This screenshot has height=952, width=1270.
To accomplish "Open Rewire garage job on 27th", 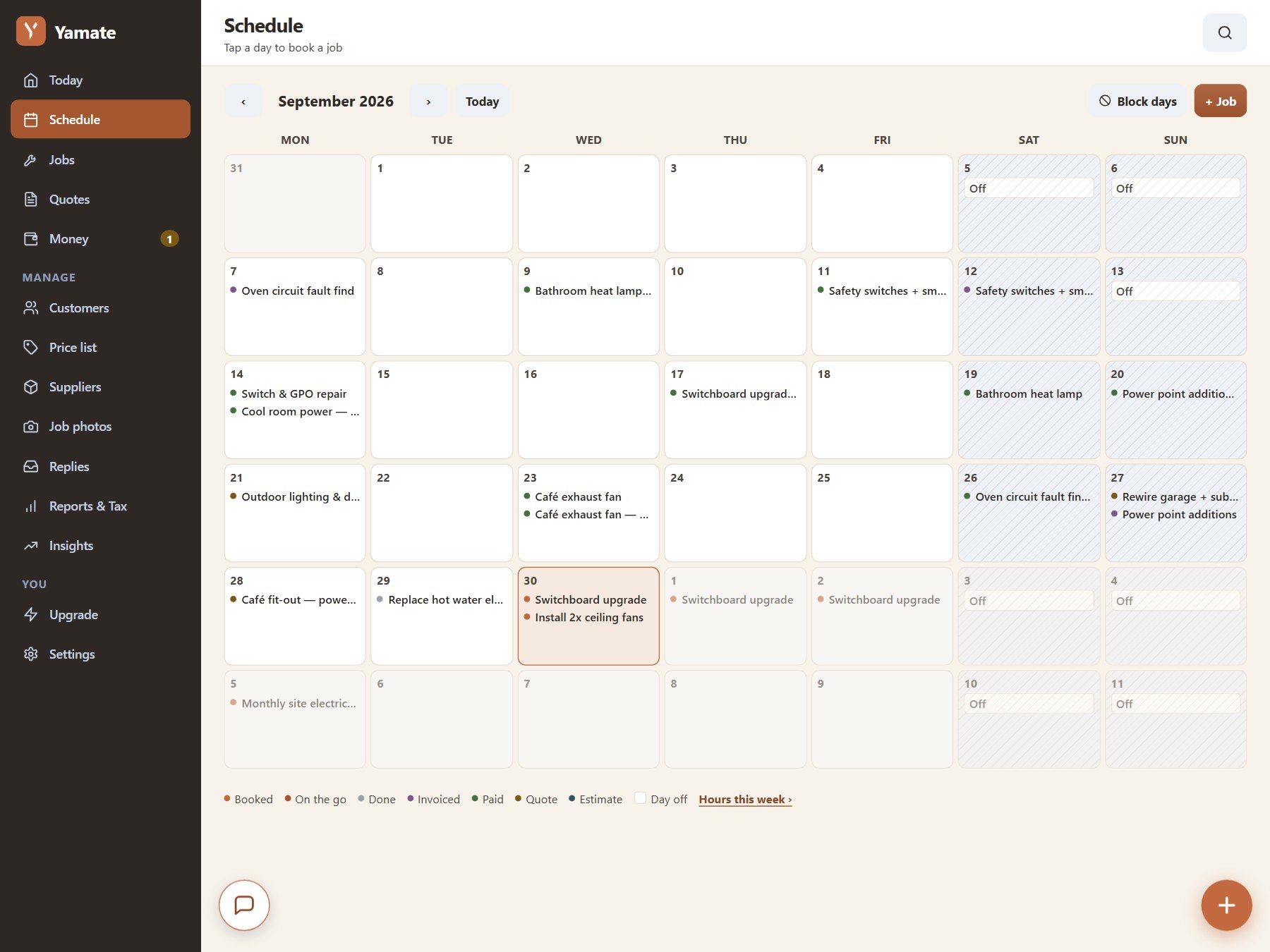I will click(x=1175, y=496).
